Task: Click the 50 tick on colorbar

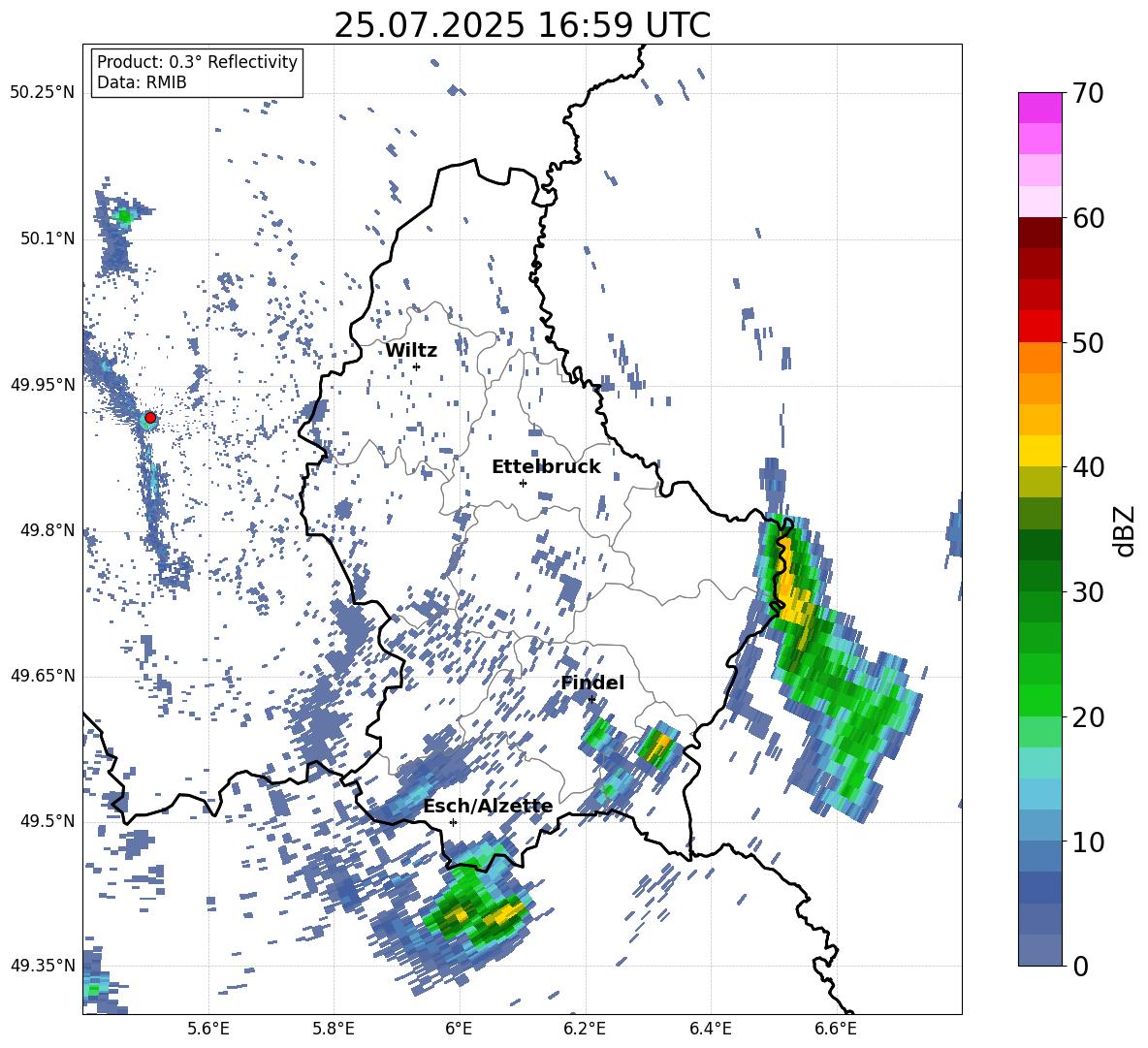Action: point(1087,342)
